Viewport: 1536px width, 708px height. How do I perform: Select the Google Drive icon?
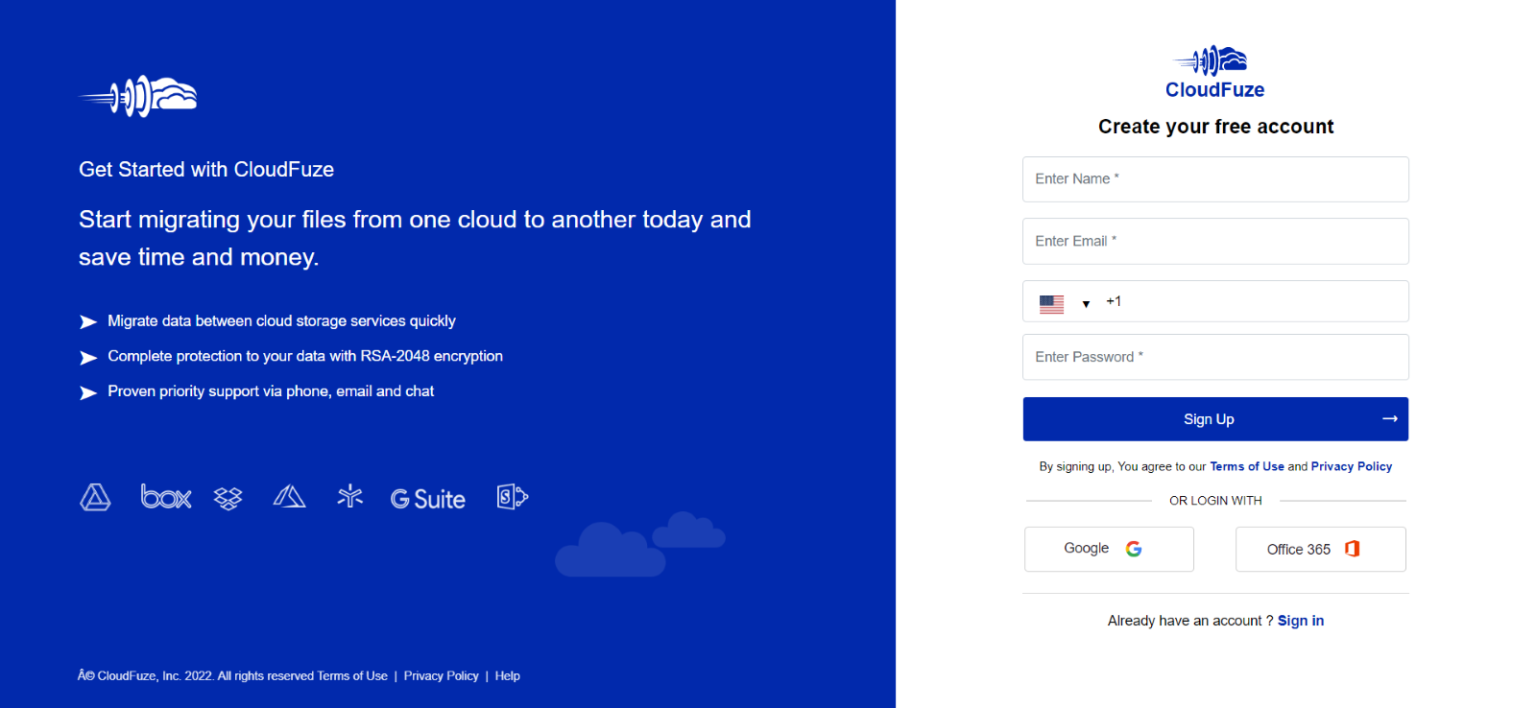pos(95,497)
